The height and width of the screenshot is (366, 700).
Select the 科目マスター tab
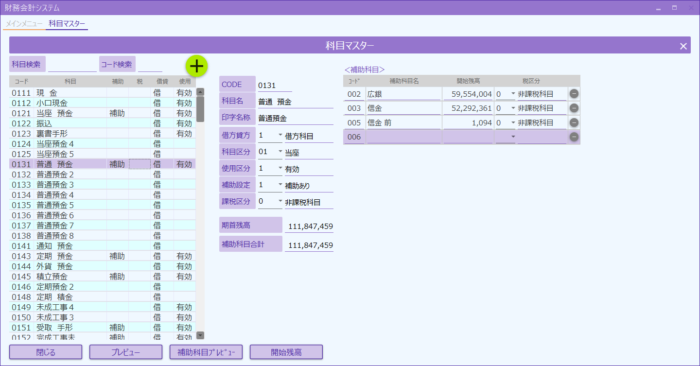pos(67,24)
